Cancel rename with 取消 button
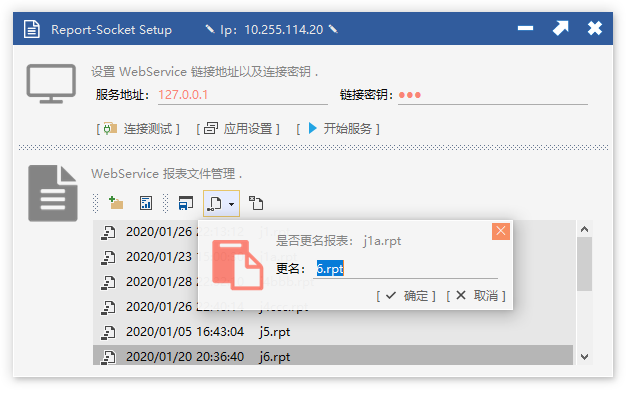 [476, 296]
